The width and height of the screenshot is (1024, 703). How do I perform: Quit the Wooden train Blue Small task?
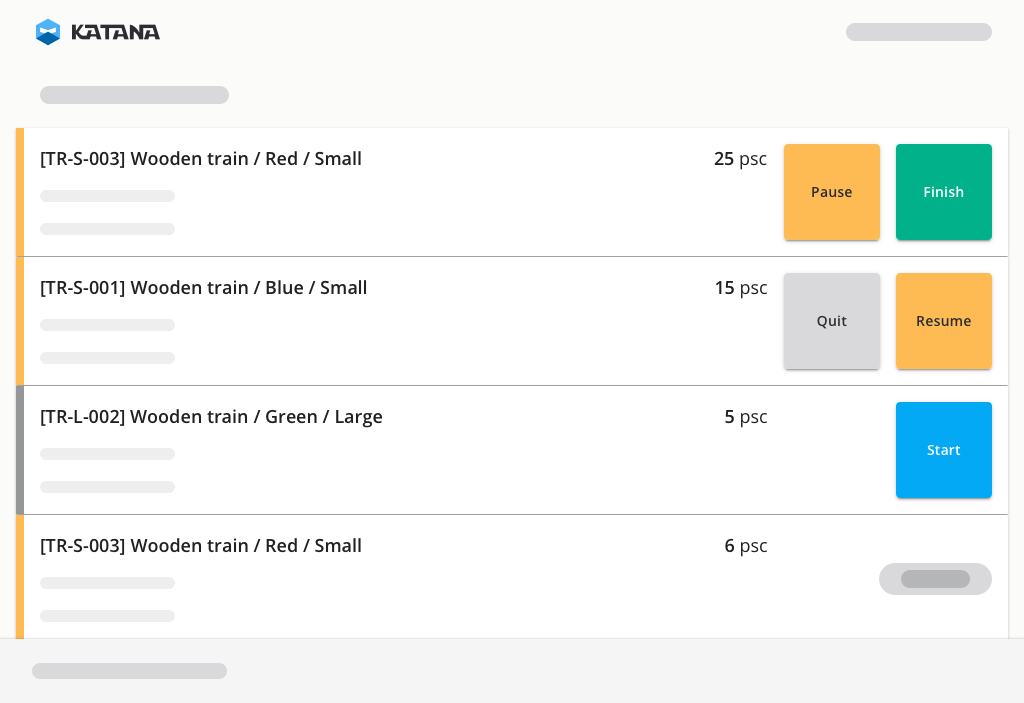click(831, 321)
